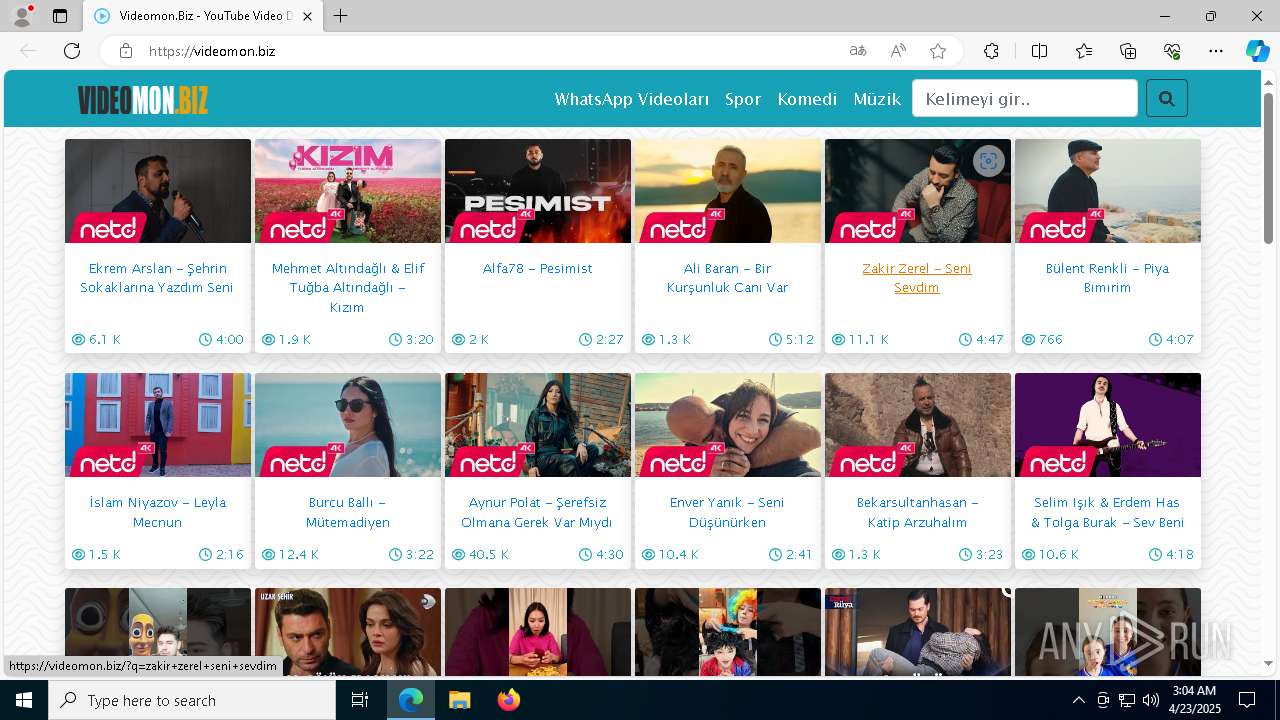Click the Selim Işık guitarist thumbnail
This screenshot has width=1280, height=720.
(x=1108, y=425)
